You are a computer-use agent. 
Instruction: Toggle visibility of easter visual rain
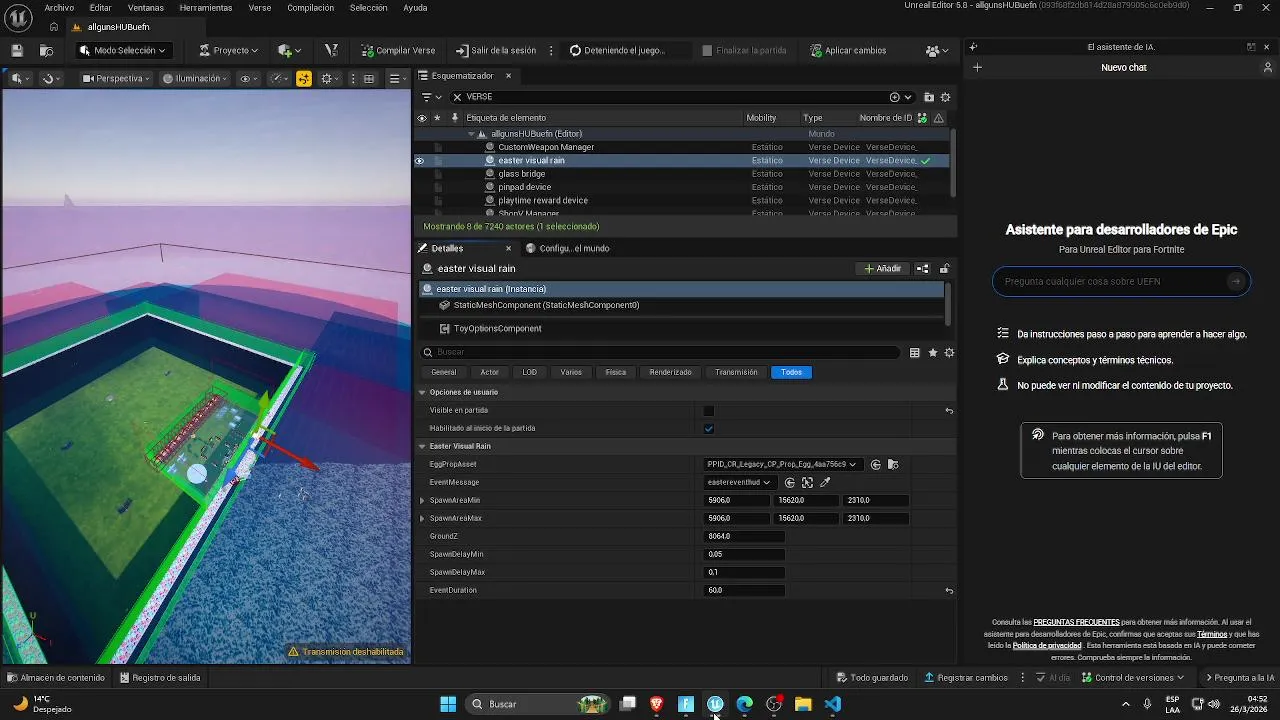[420, 160]
